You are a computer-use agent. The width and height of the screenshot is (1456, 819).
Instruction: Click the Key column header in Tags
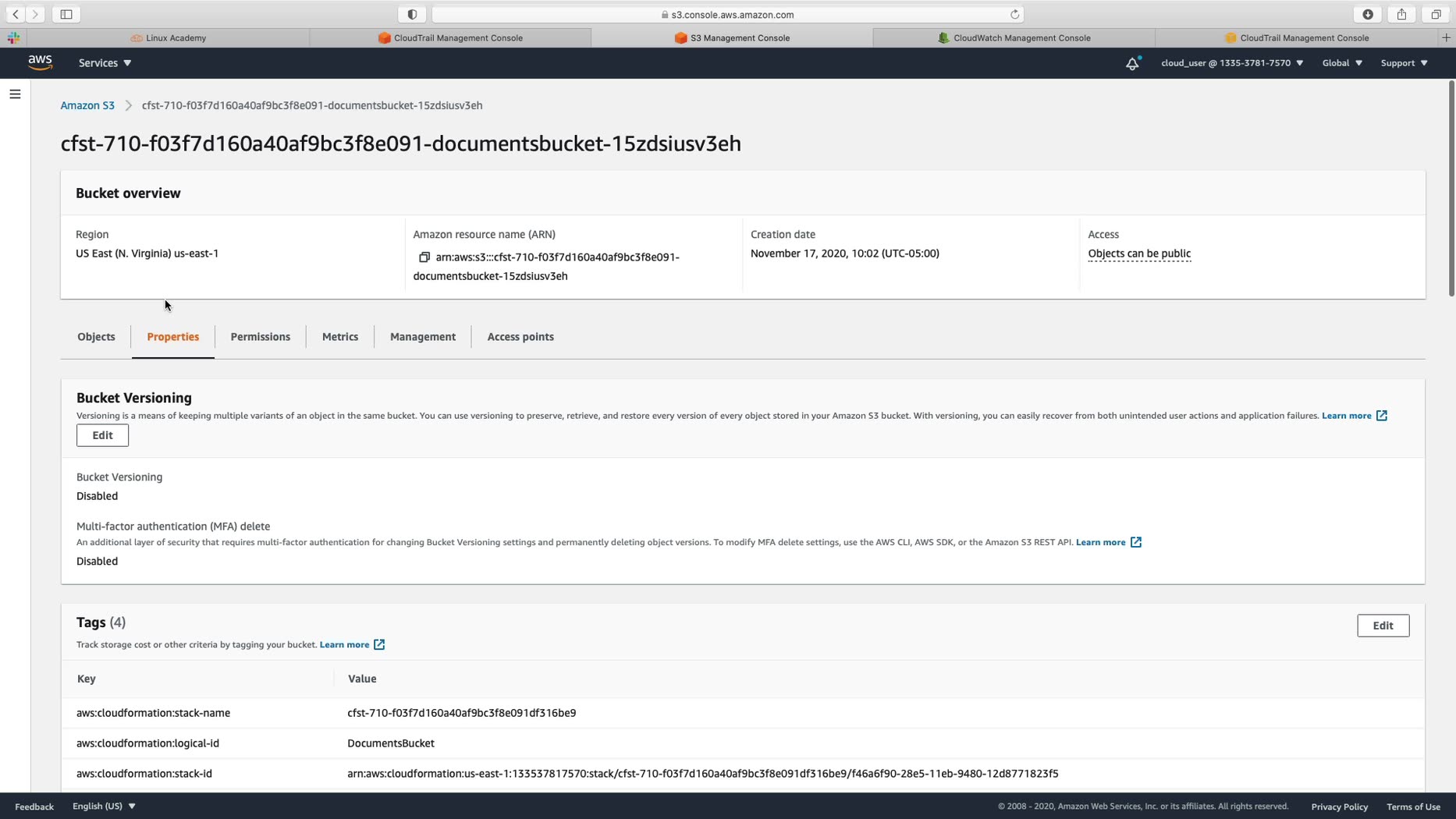87,679
